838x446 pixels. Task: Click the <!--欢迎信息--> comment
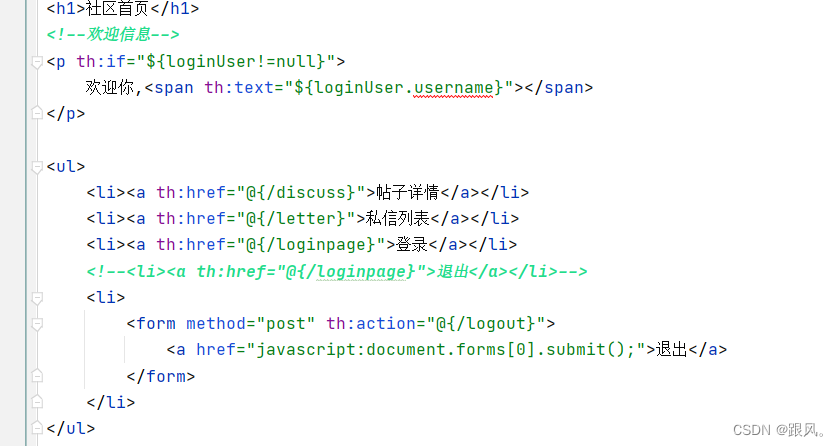(113, 35)
